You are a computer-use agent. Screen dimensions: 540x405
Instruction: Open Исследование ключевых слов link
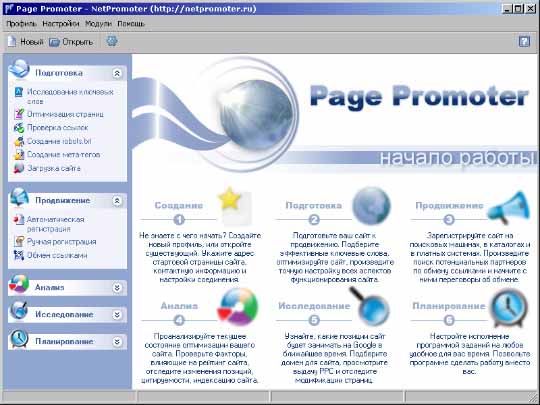coord(70,97)
